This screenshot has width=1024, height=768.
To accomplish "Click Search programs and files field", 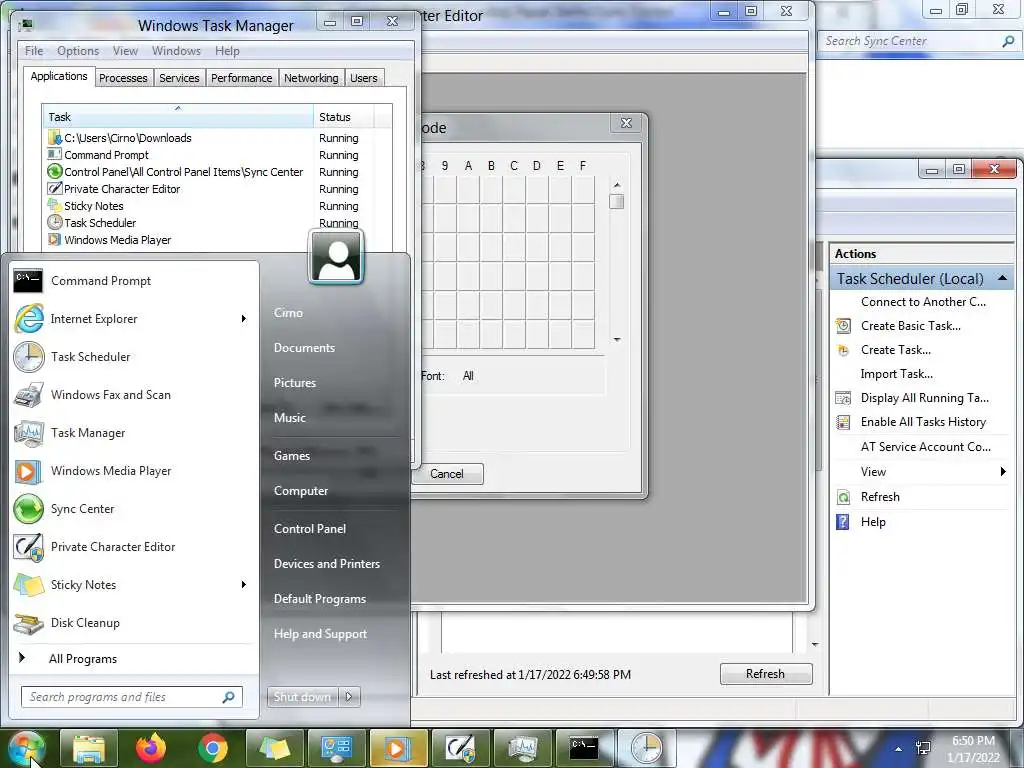I will tap(131, 697).
